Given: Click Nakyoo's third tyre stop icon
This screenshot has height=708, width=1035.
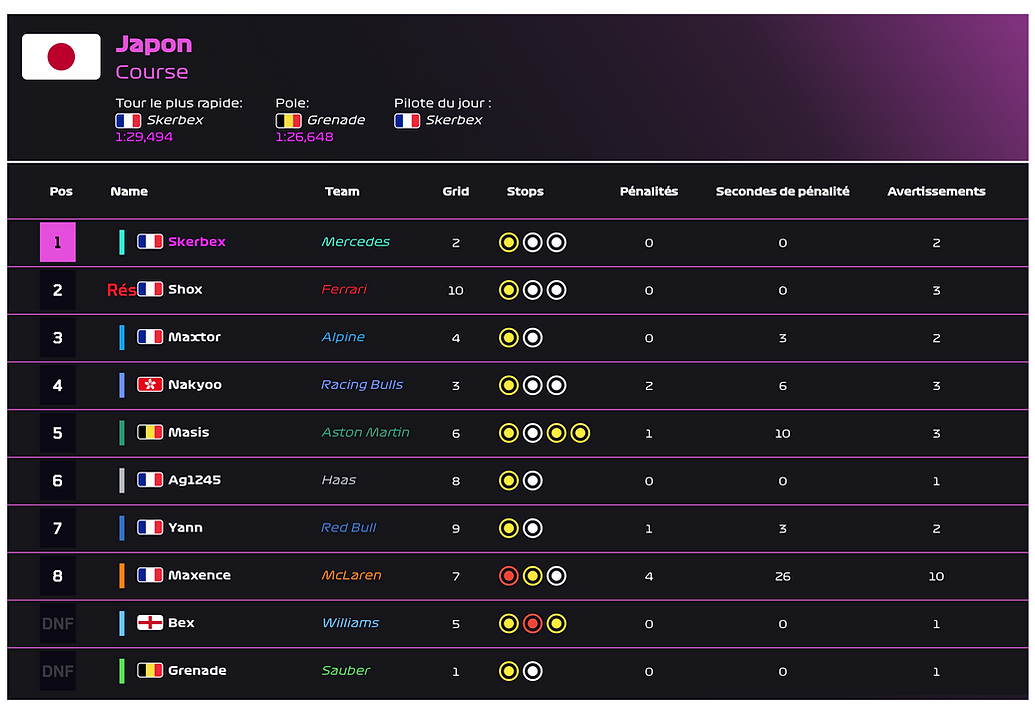Looking at the screenshot, I should click(556, 385).
